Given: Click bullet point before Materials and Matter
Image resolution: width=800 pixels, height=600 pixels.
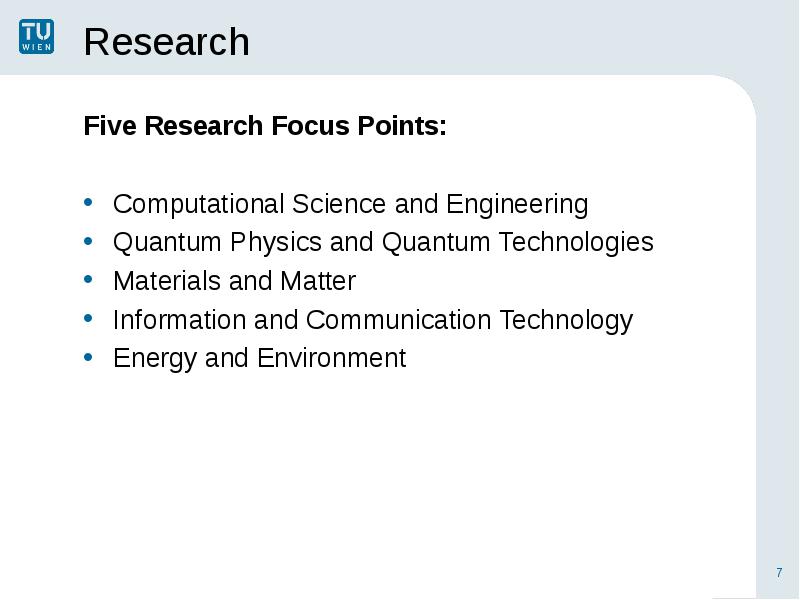Looking at the screenshot, I should (x=88, y=279).
